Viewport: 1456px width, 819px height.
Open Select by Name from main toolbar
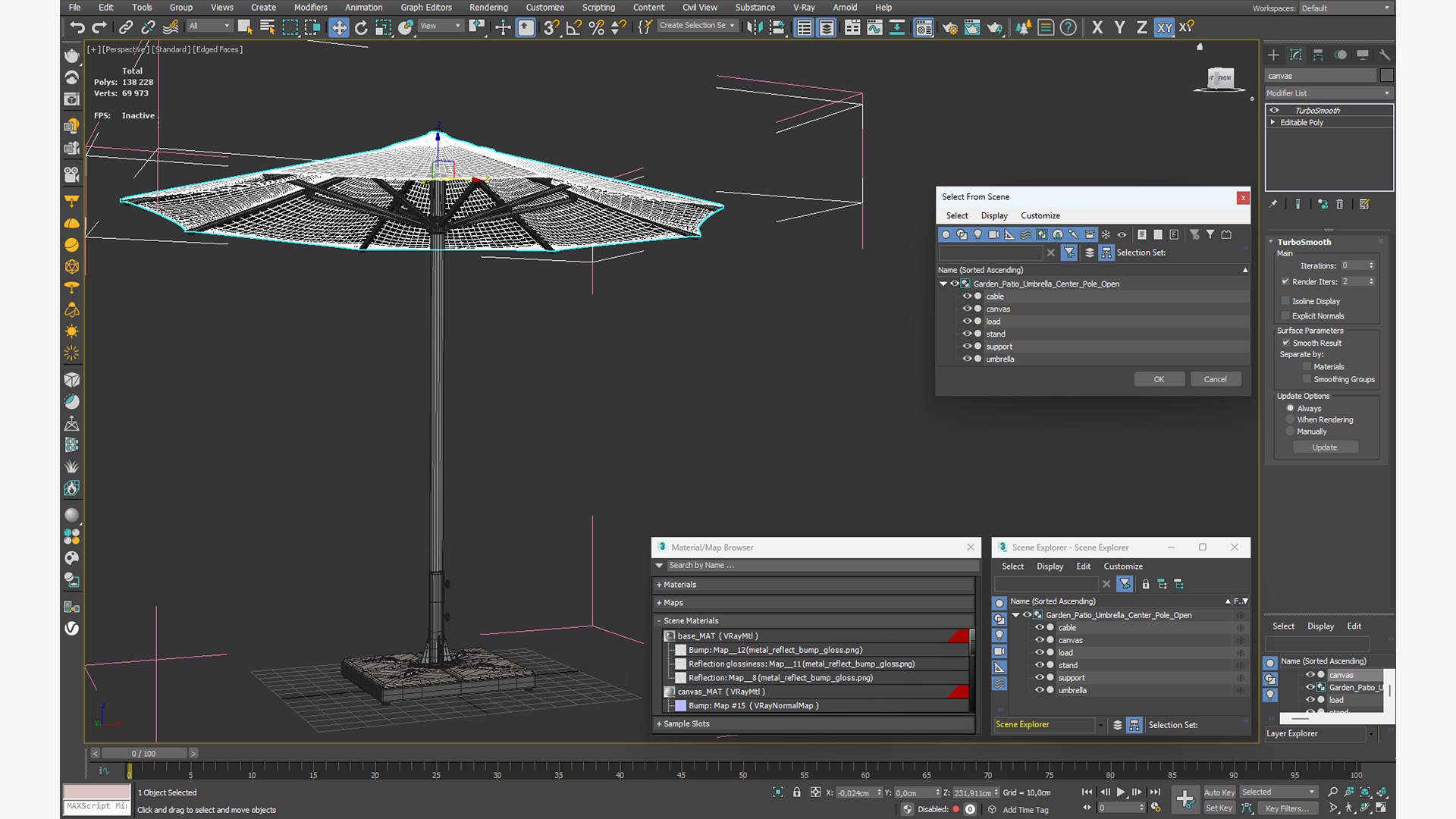pos(267,27)
